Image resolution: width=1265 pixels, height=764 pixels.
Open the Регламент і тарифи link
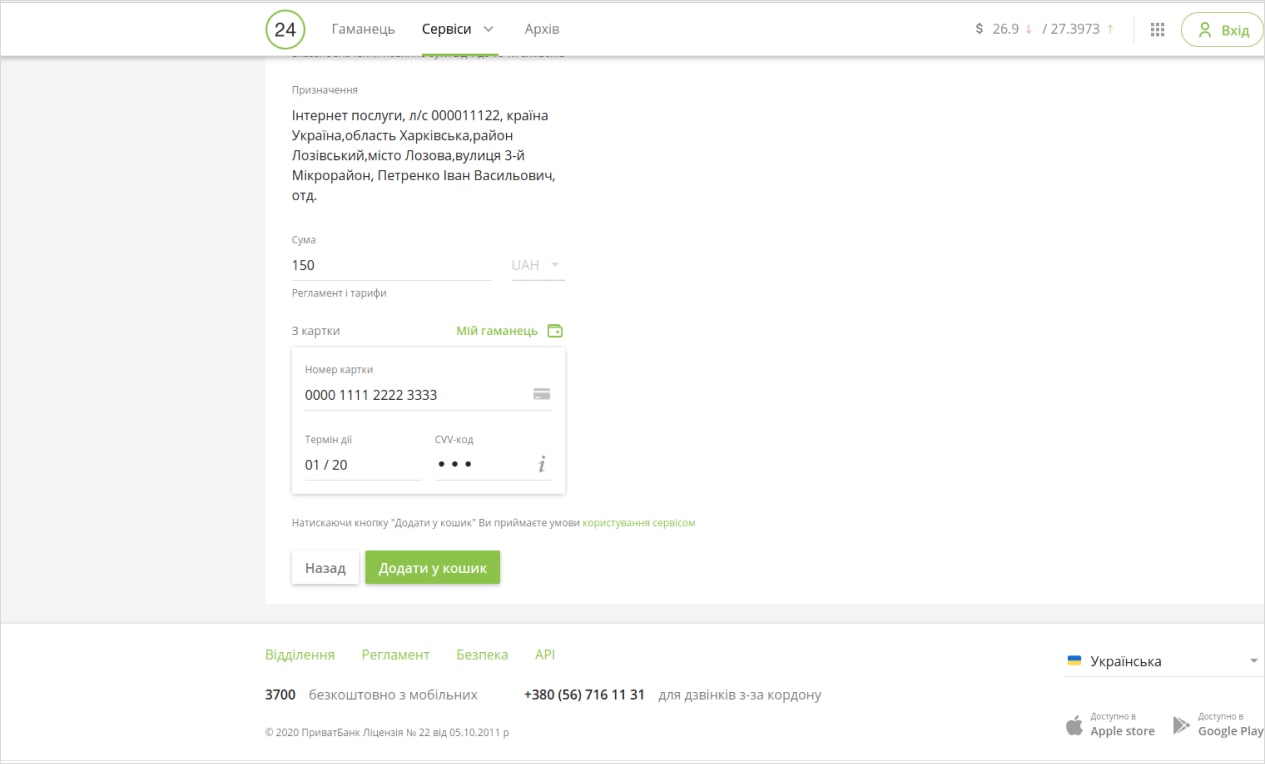tap(339, 293)
